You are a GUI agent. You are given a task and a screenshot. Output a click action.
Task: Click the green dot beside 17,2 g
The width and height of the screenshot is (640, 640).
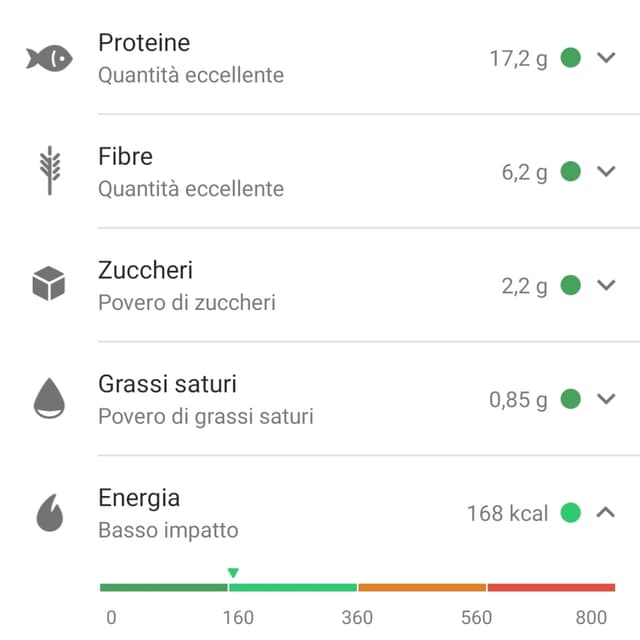point(570,57)
